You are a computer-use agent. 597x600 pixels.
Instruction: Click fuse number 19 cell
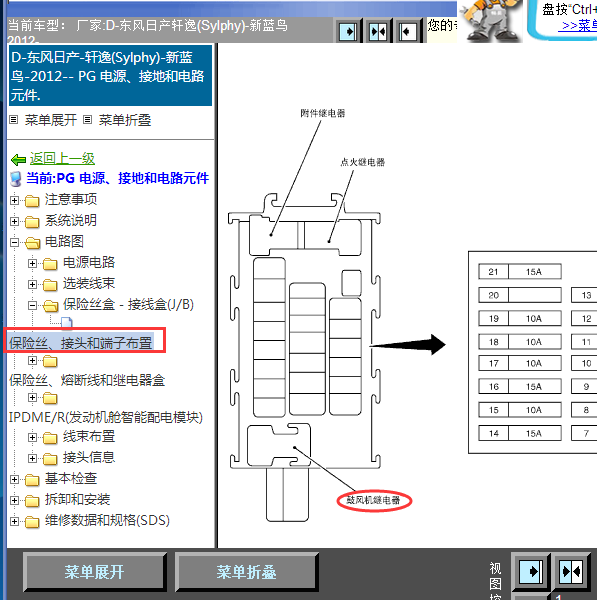point(493,318)
